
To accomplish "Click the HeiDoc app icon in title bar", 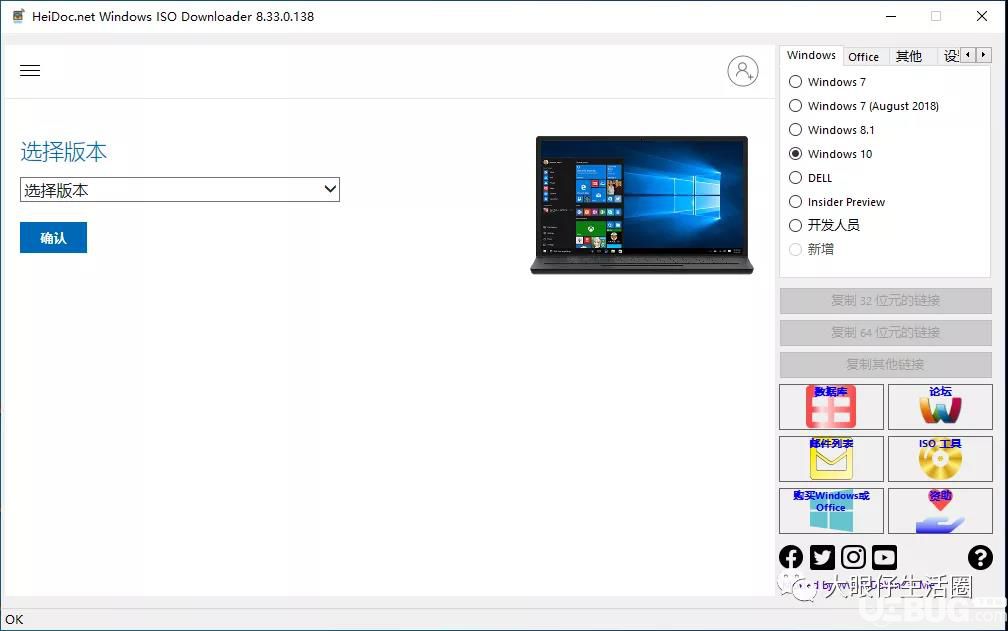I will click(18, 16).
